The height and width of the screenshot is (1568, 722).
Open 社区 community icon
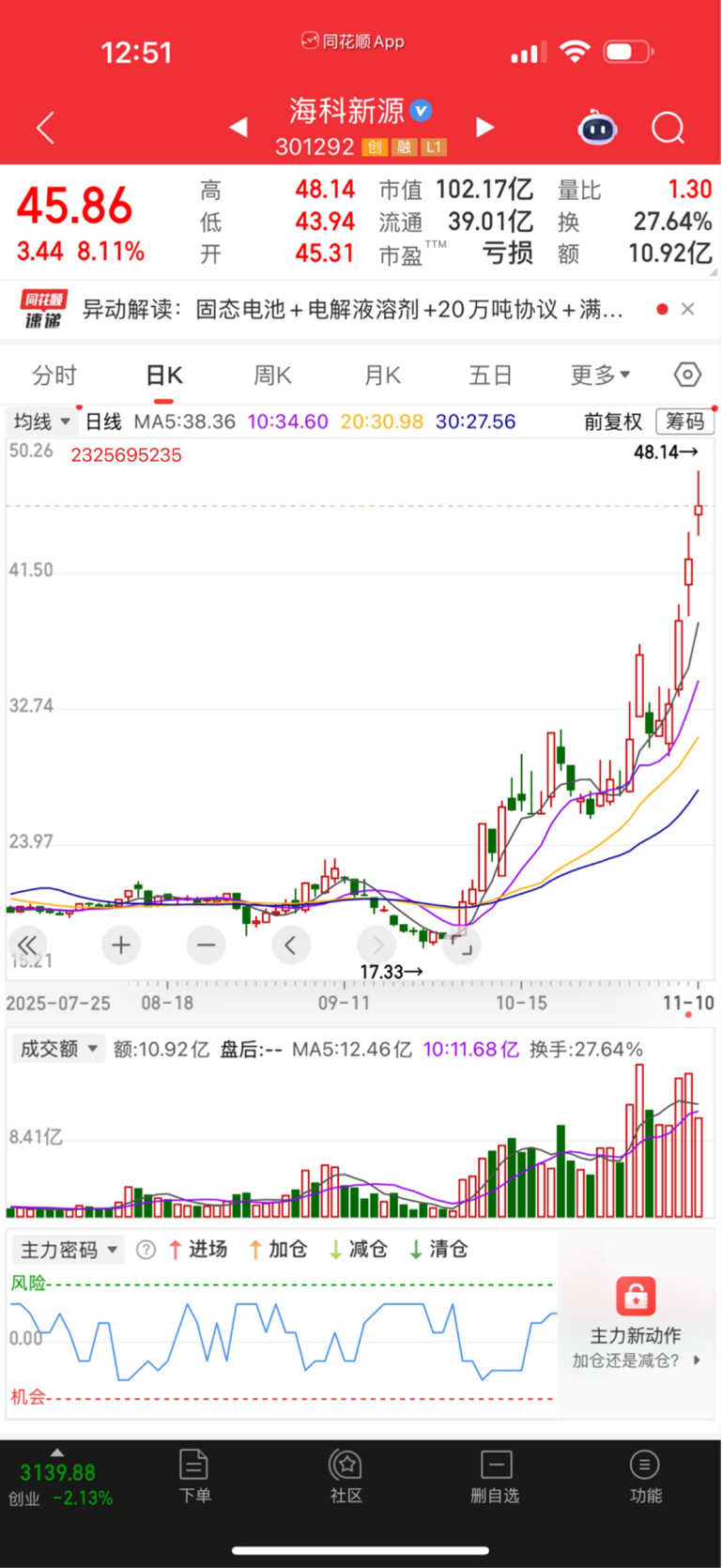[x=346, y=1474]
